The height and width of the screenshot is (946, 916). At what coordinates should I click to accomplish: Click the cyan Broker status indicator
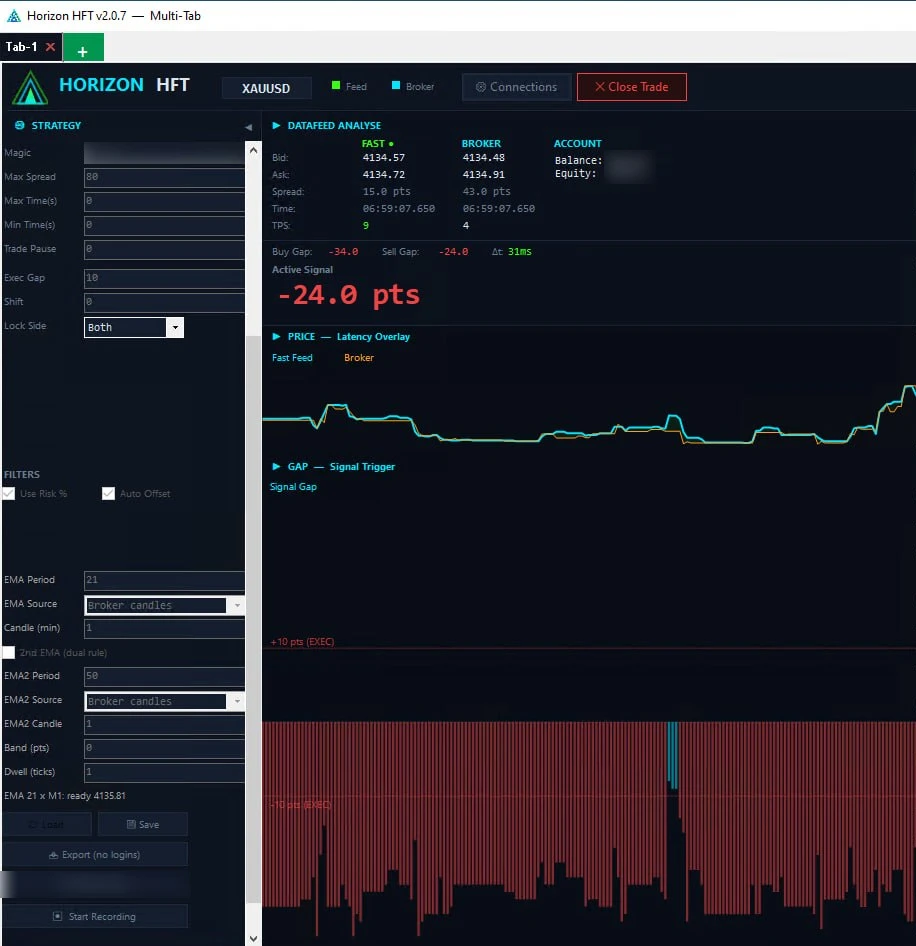pos(396,86)
